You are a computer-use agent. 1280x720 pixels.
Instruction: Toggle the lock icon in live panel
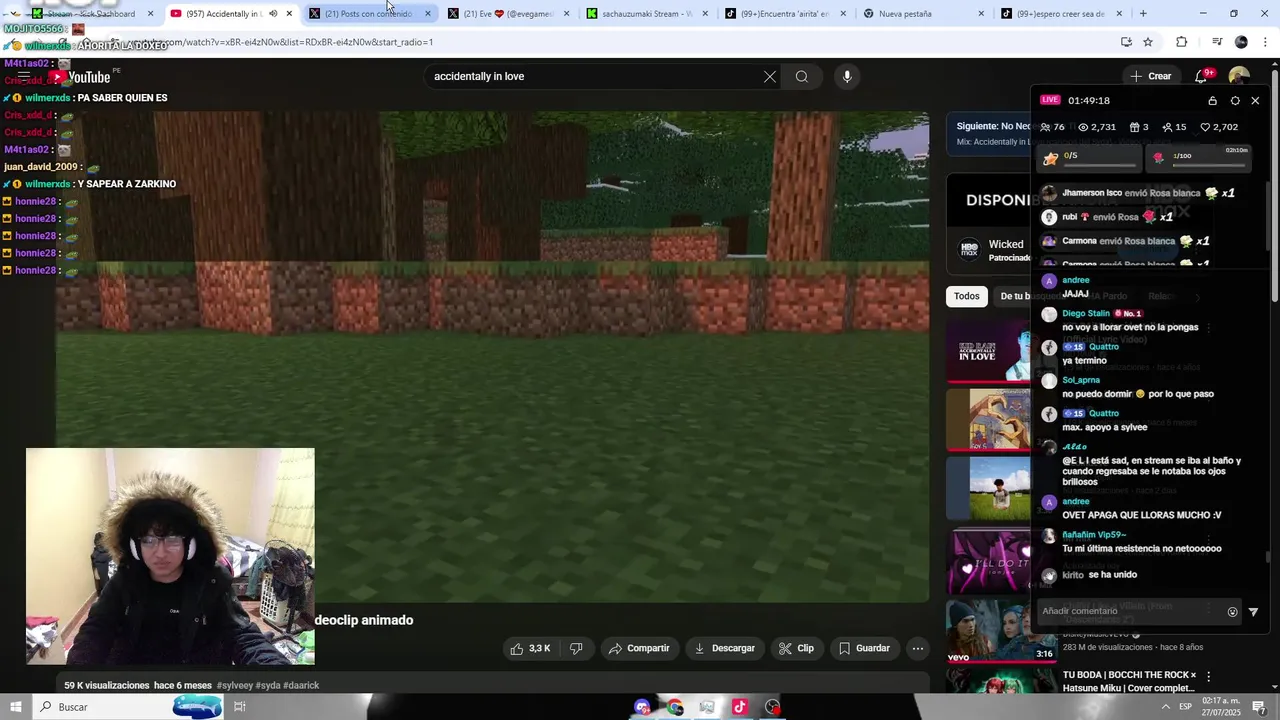(1212, 101)
